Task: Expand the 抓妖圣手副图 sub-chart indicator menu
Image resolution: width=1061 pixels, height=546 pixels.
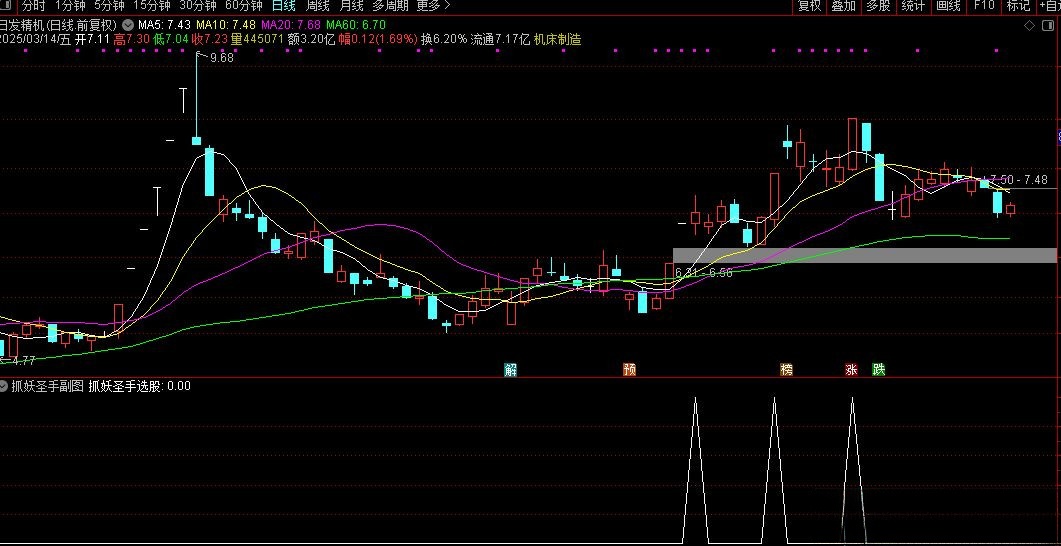Action: (5, 386)
